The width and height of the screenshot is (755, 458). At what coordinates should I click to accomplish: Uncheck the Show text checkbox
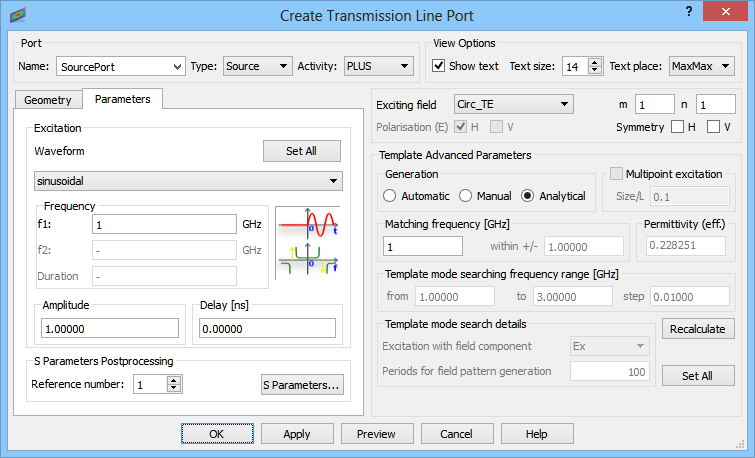click(438, 65)
